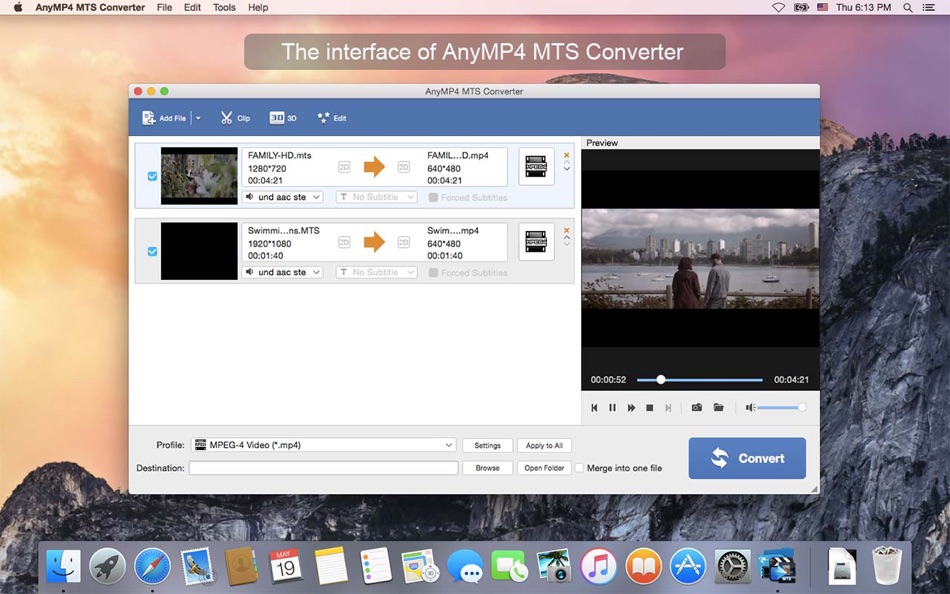Screen dimensions: 950x594
Task: Open the AnyMP4 MTS Converter menu
Action: (88, 7)
